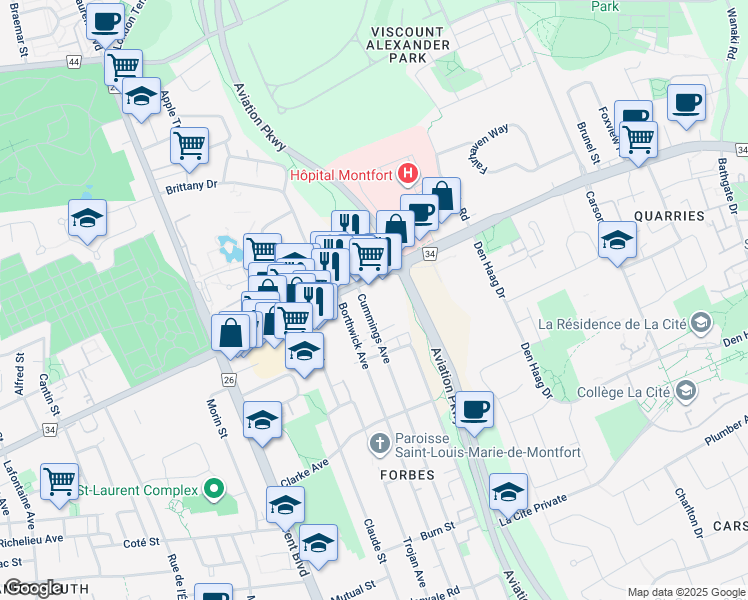Select the VISCOUNT ALEXANDER PARK label
748x600 pixels.
click(x=408, y=45)
